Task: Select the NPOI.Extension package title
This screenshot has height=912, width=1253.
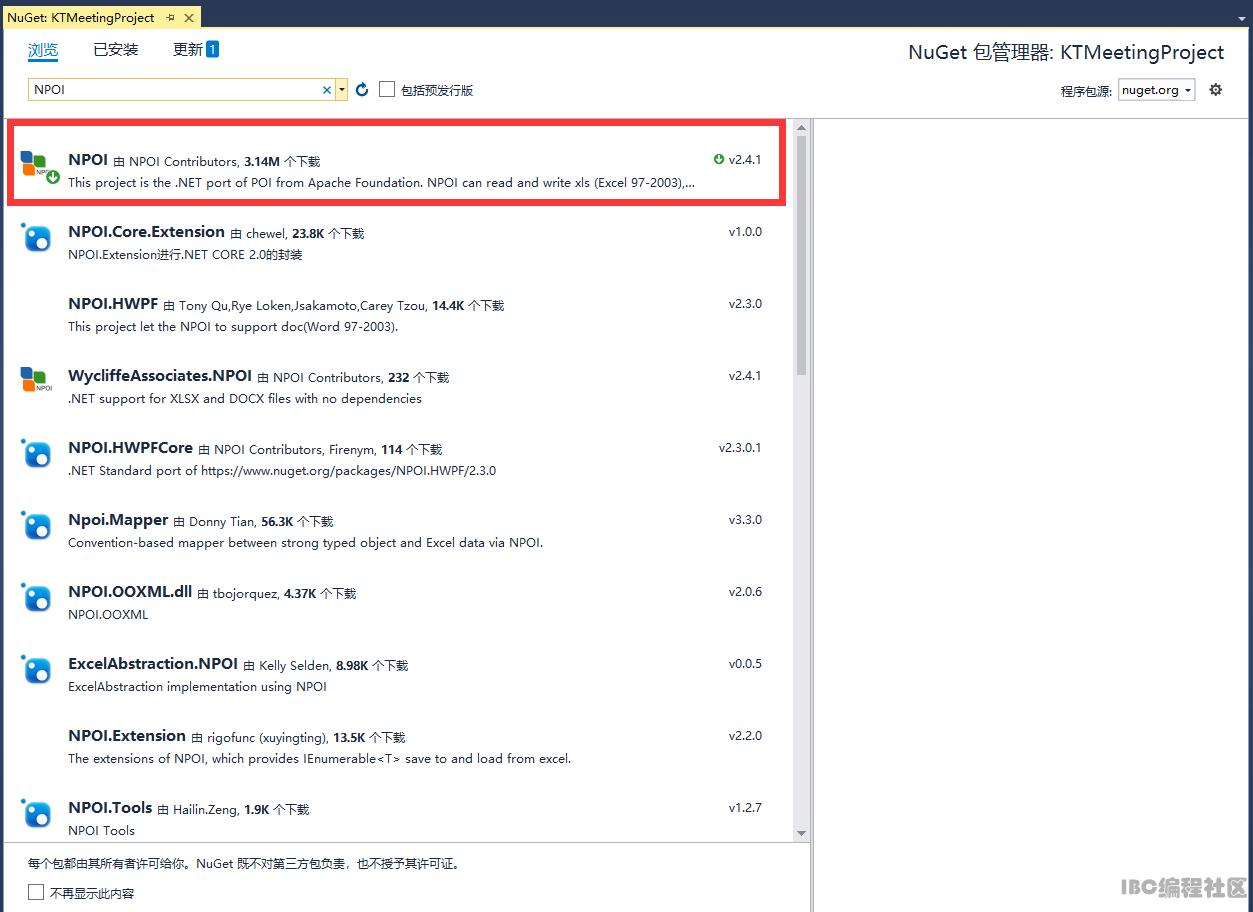Action: coord(127,736)
